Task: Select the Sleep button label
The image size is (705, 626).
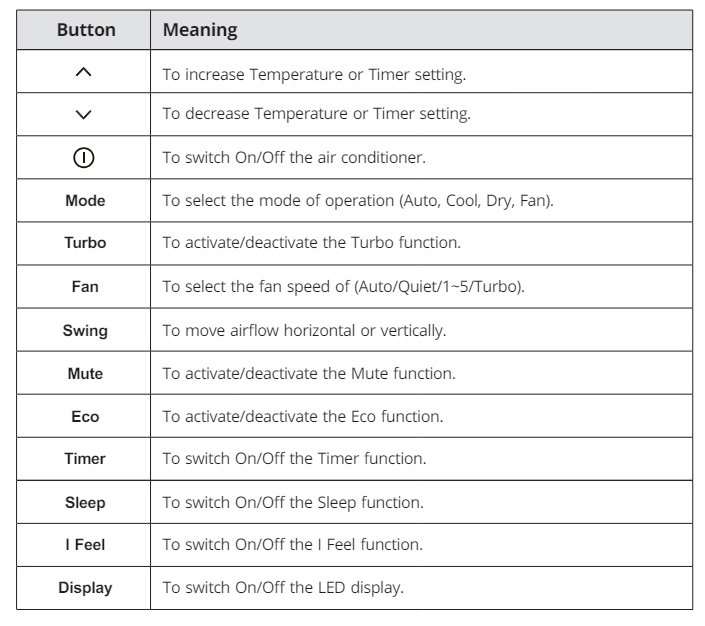Action: 84,502
